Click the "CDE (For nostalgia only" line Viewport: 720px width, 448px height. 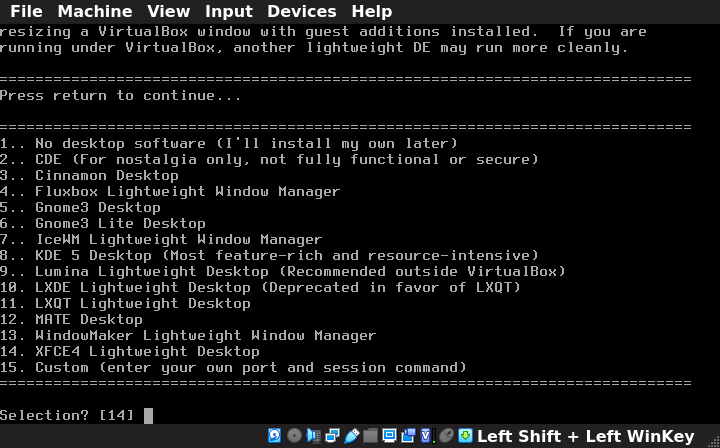[269, 159]
